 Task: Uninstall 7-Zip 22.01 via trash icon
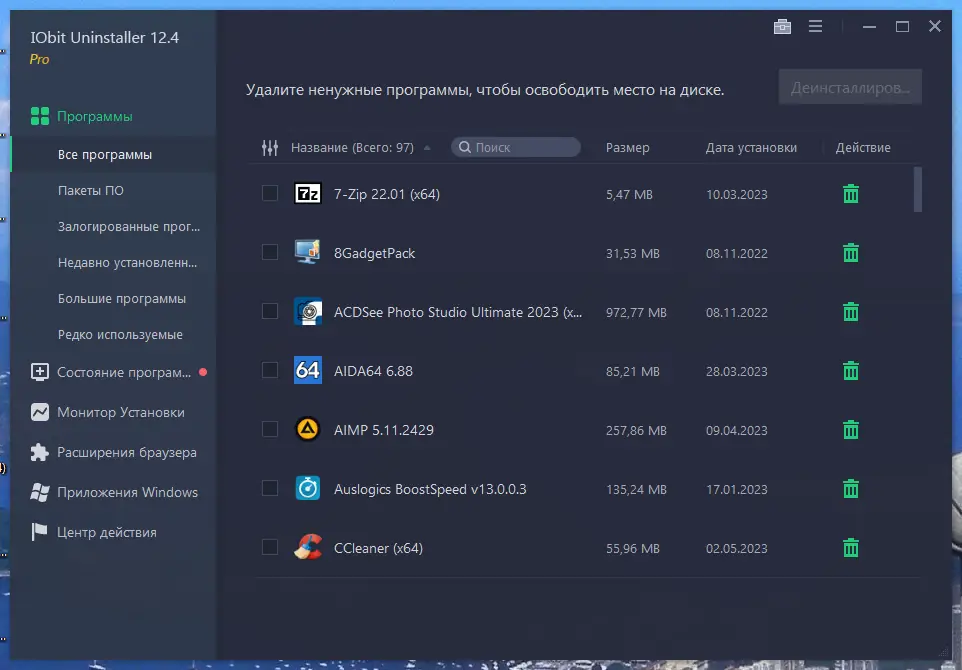850,194
